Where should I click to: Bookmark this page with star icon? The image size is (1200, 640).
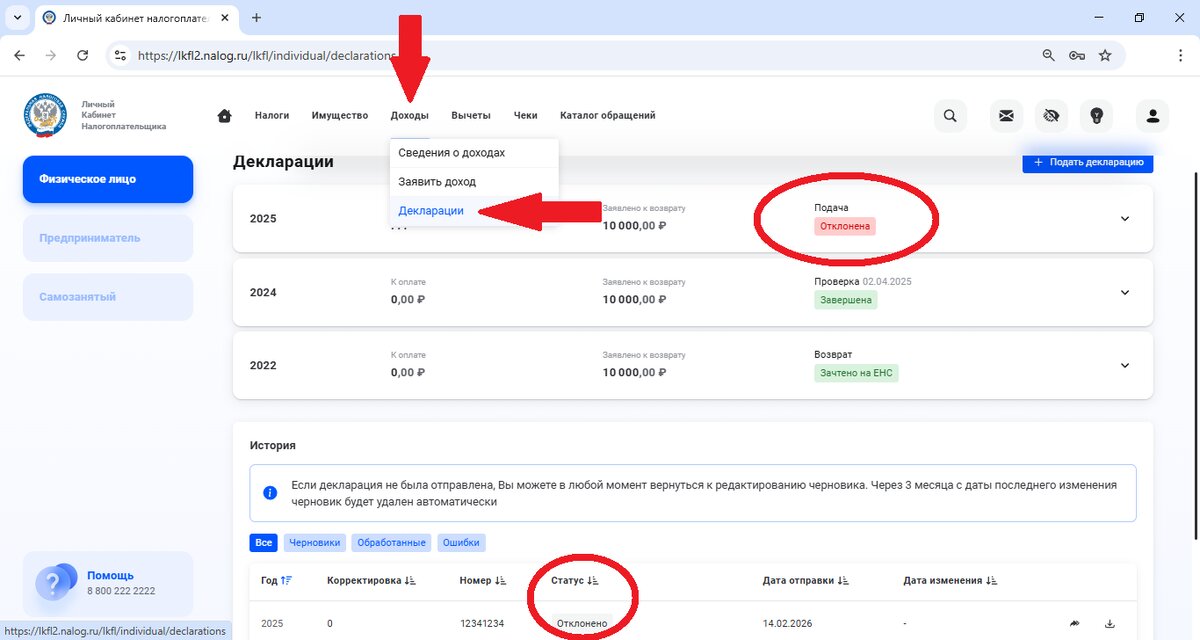1105,56
